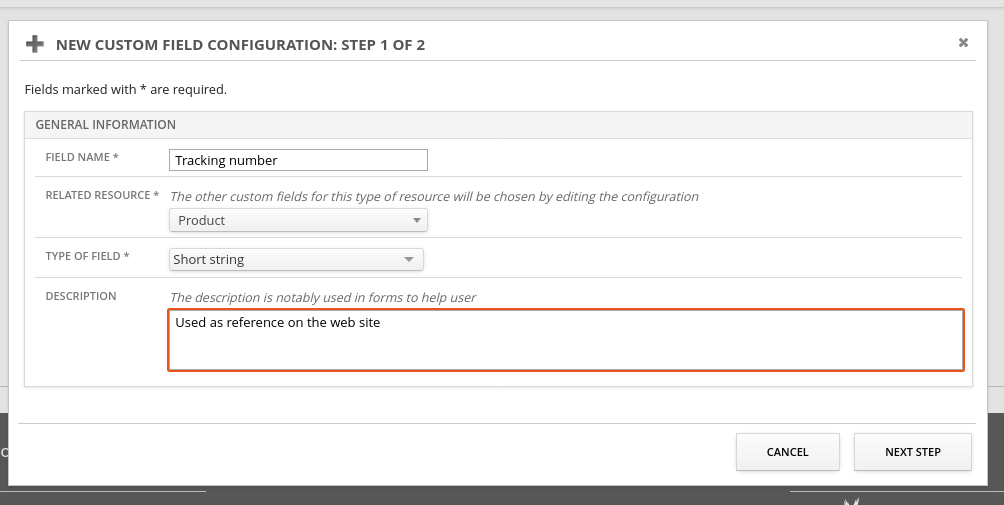The height and width of the screenshot is (505, 1004).
Task: Click the plus icon in the dialog header
Action: pos(35,44)
